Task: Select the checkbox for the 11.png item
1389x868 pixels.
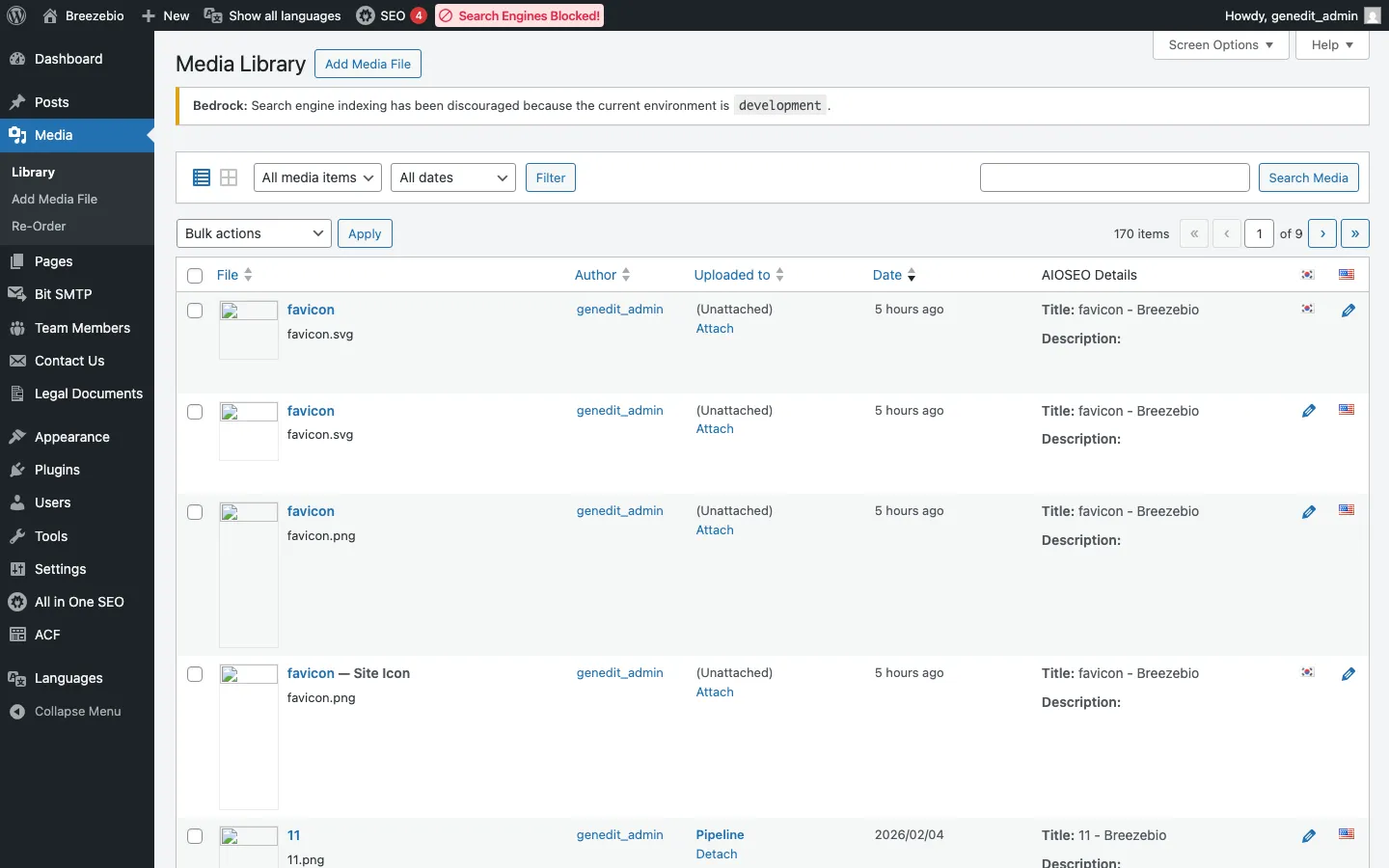Action: (195, 836)
